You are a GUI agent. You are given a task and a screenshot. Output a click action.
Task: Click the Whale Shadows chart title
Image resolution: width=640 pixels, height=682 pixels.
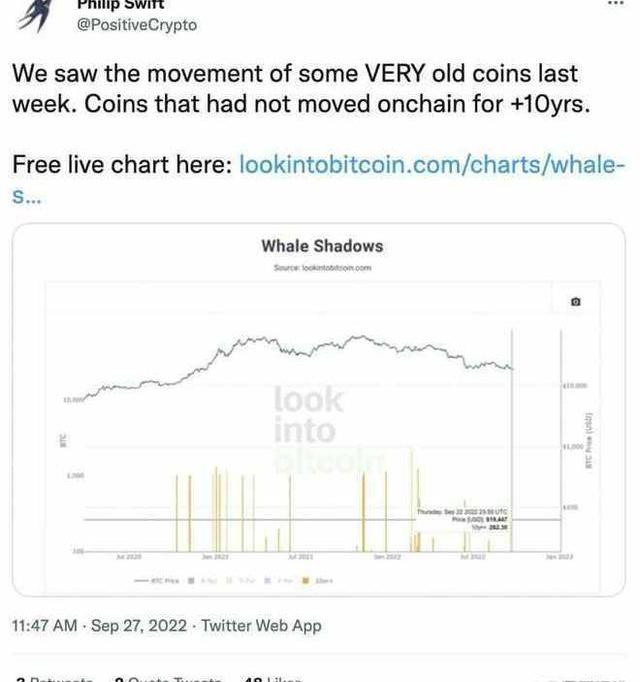click(322, 246)
